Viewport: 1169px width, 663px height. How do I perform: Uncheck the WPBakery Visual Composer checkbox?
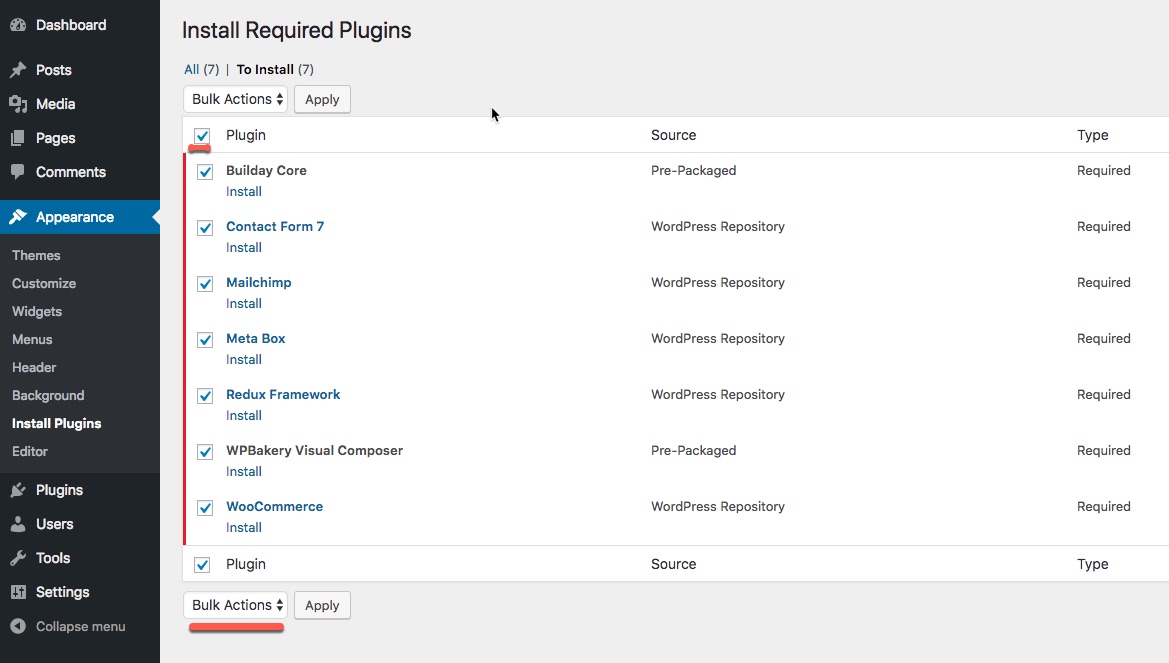point(205,452)
